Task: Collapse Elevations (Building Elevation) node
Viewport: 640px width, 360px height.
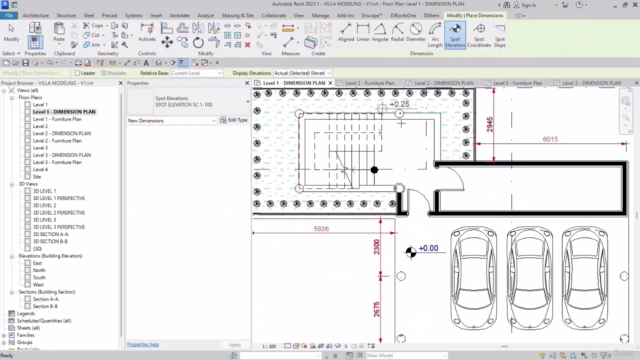Action: pos(12,256)
